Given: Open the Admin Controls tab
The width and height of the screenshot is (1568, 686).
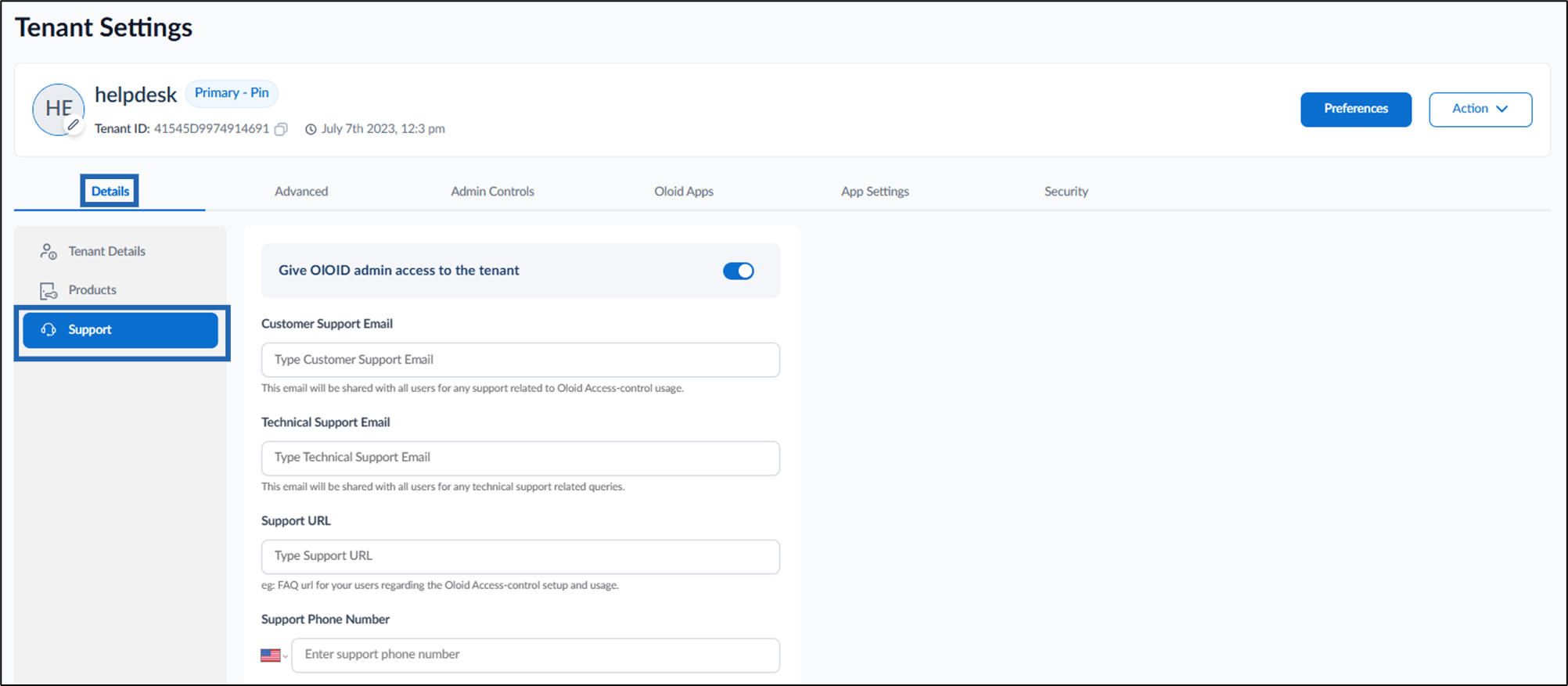Looking at the screenshot, I should [x=492, y=192].
